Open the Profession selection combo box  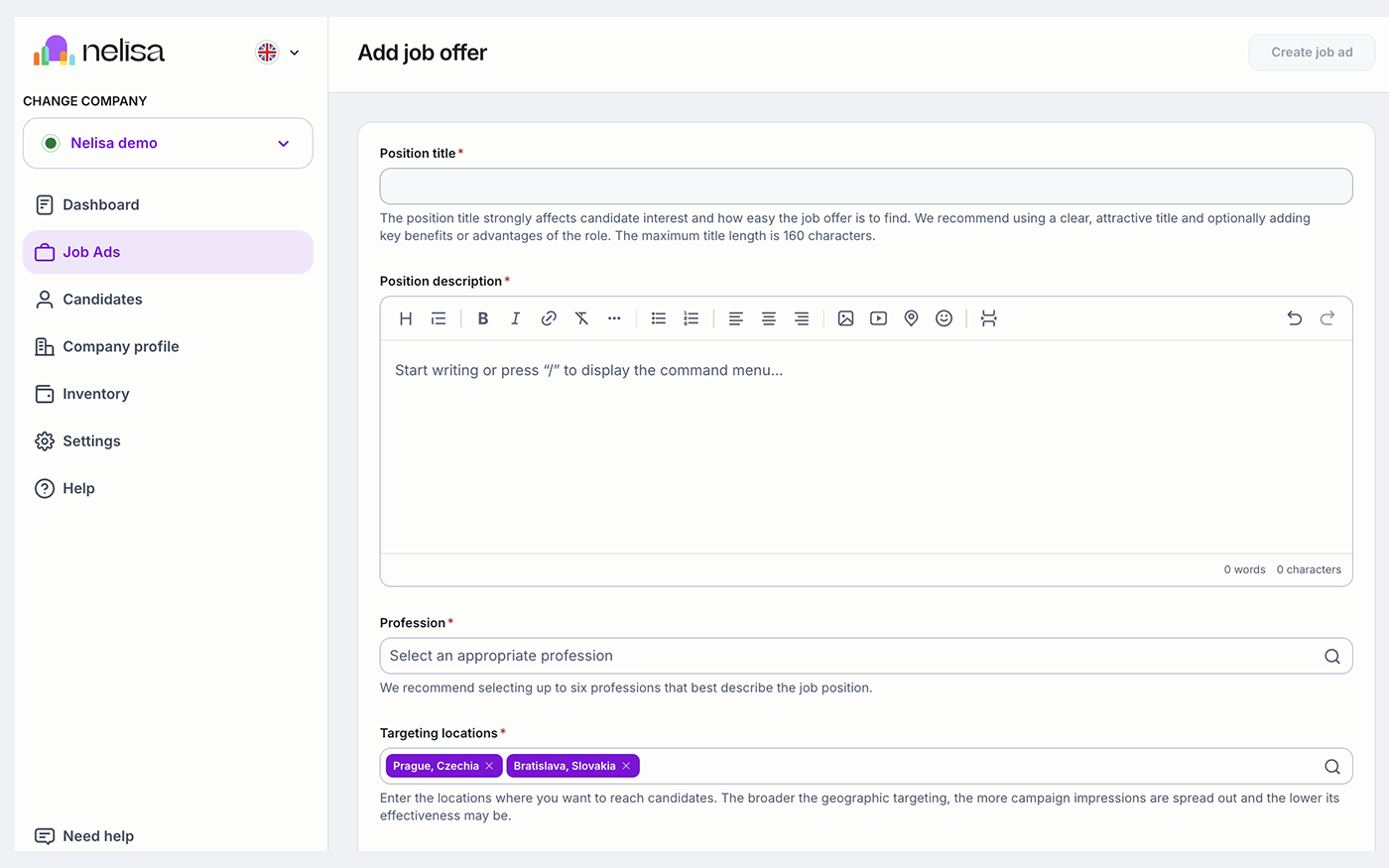866,656
